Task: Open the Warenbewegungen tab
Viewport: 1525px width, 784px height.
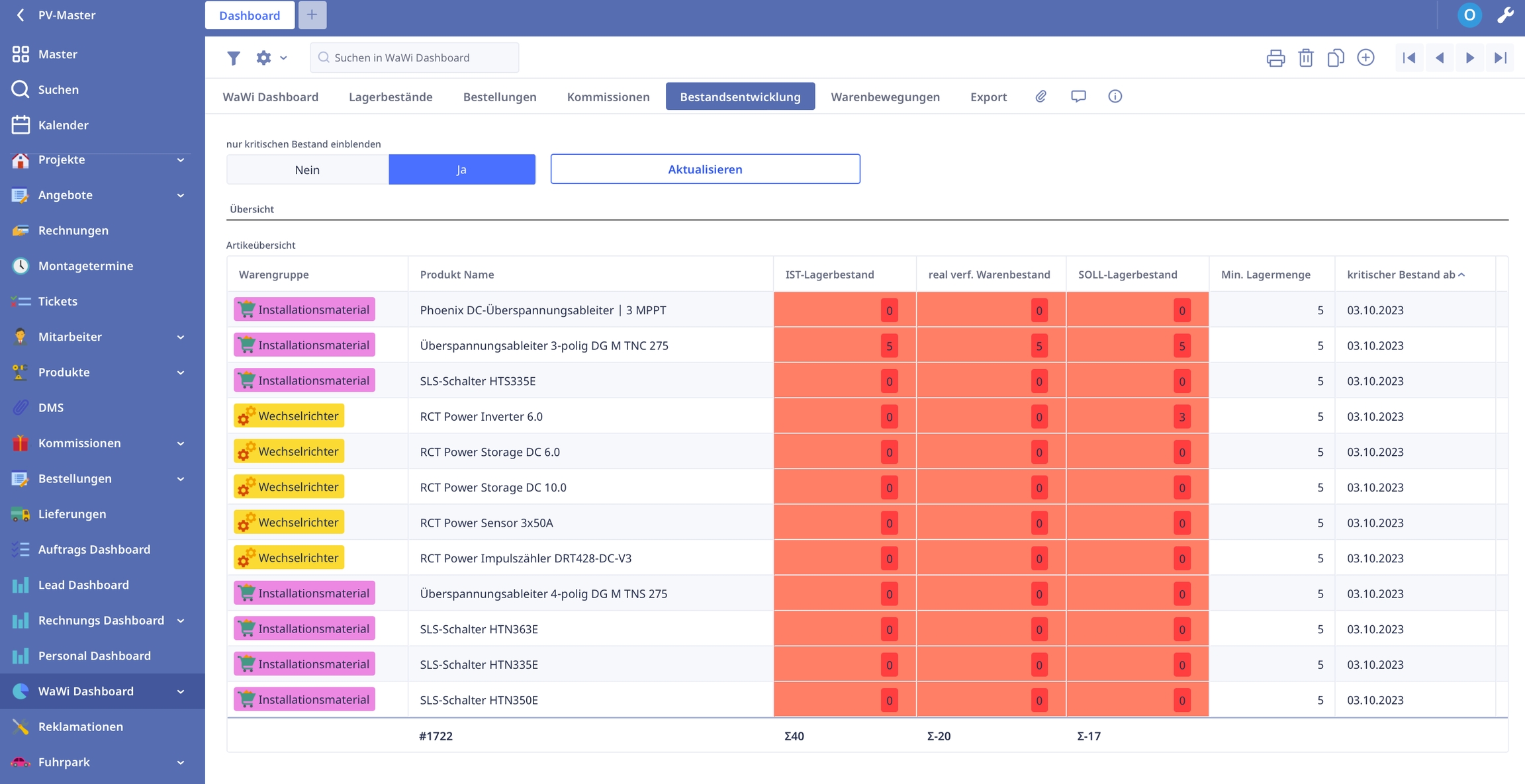Action: [x=885, y=97]
